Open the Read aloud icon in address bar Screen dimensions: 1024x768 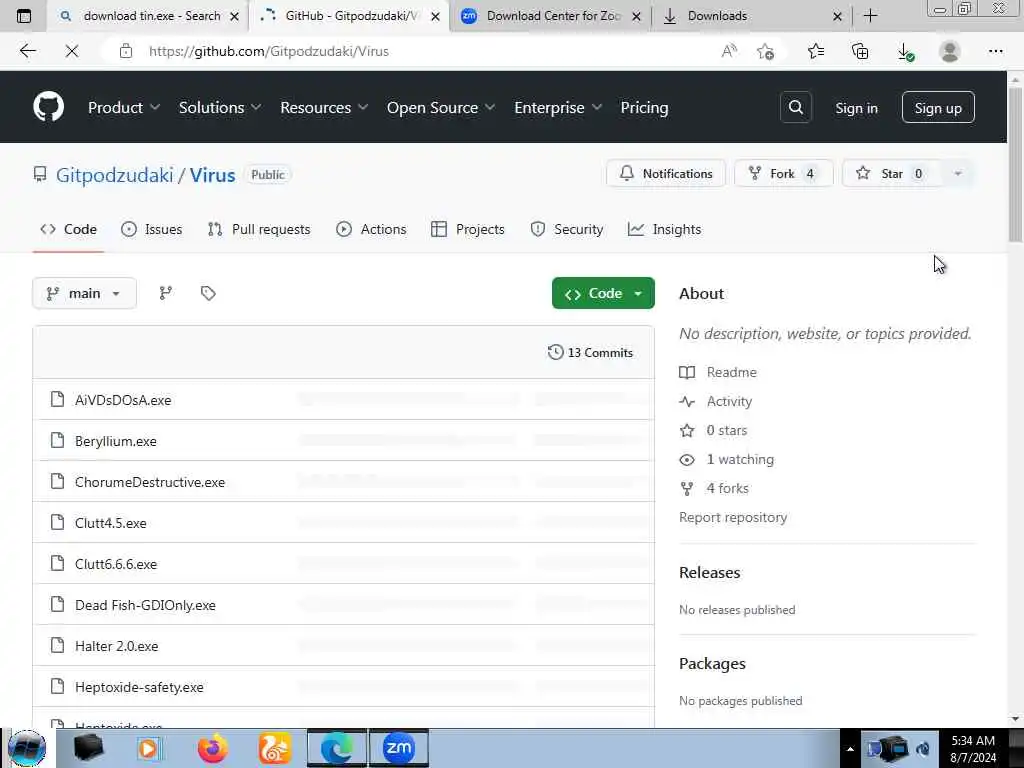729,51
